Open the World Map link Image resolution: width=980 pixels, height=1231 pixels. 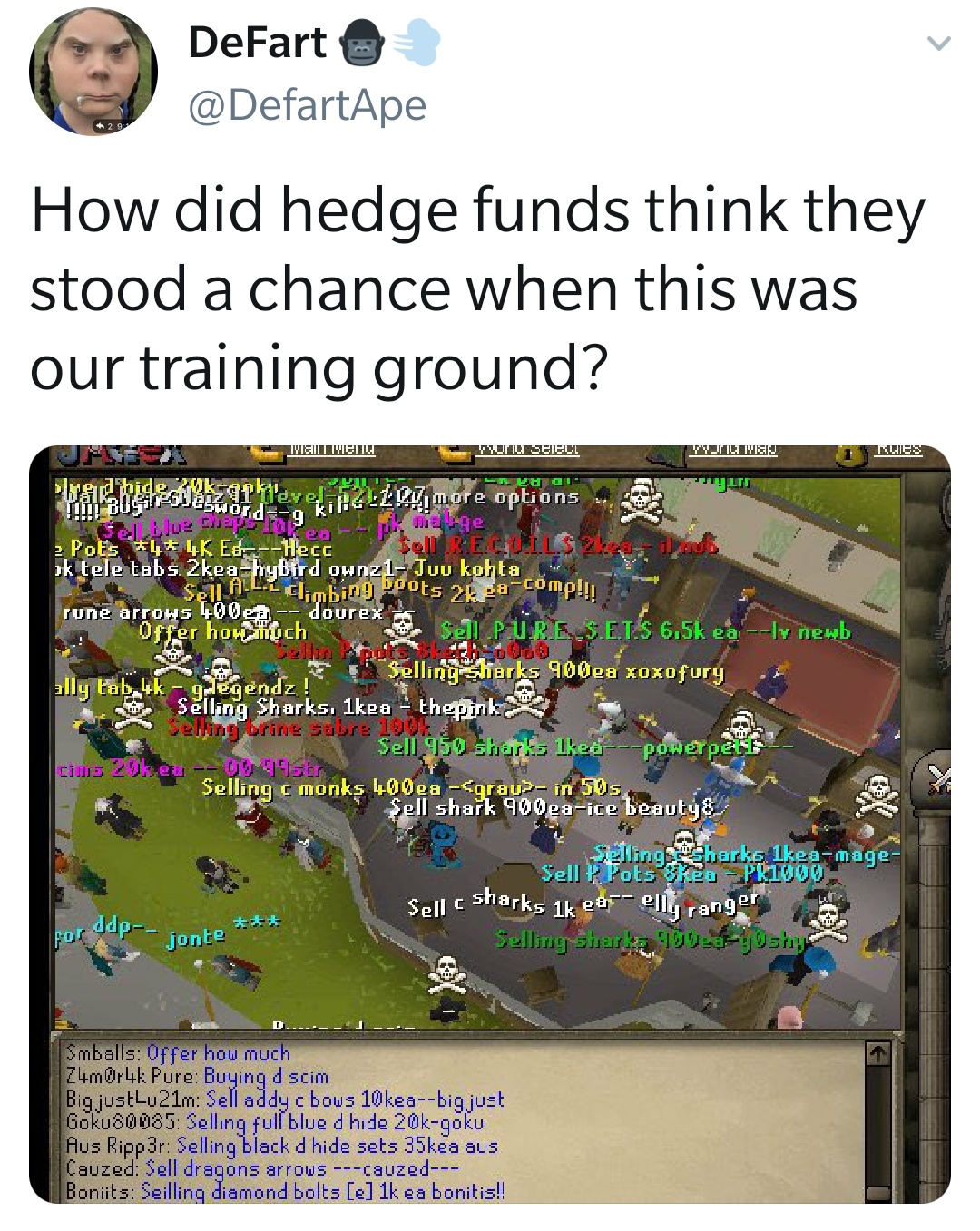click(732, 449)
